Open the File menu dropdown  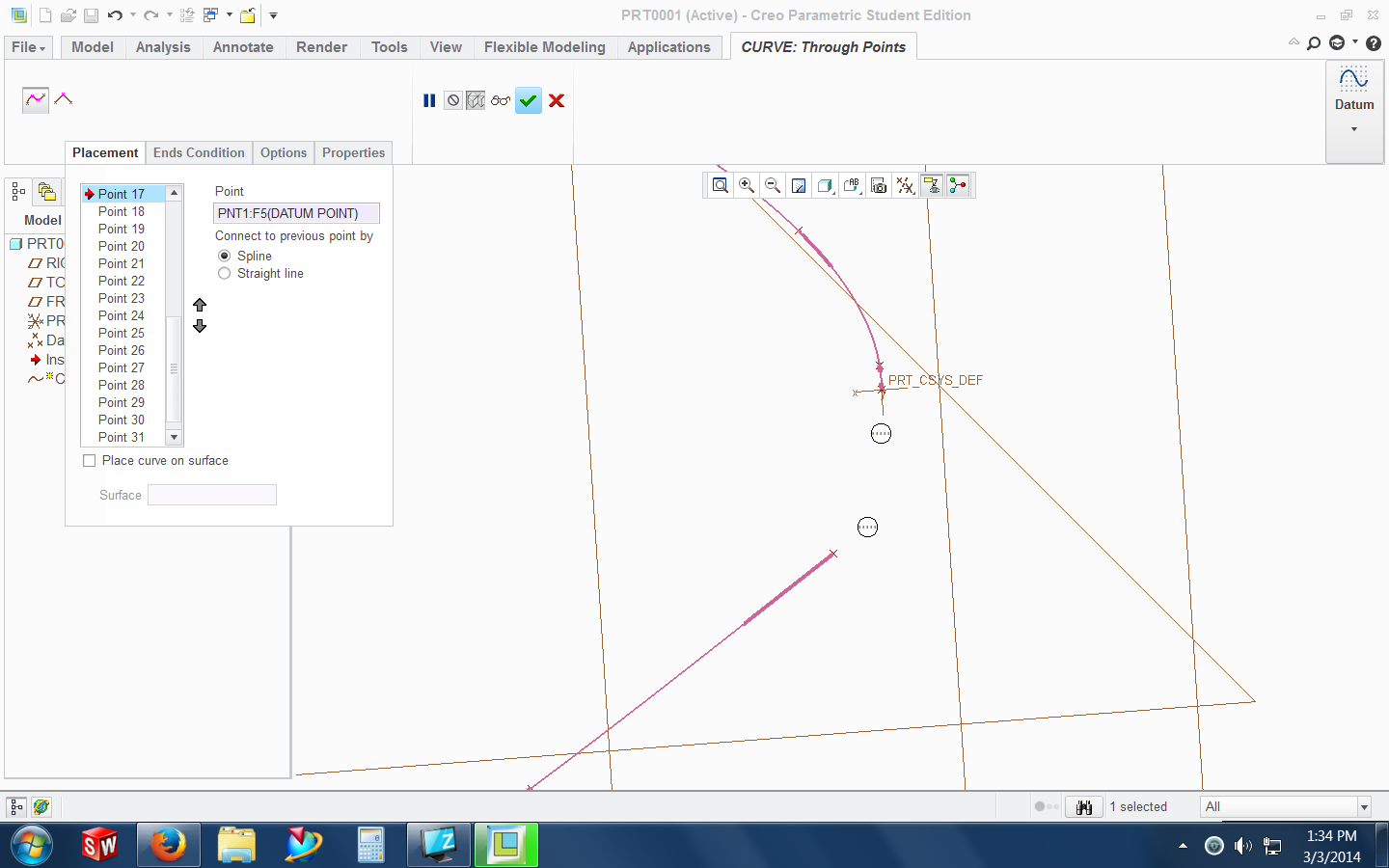click(x=29, y=47)
